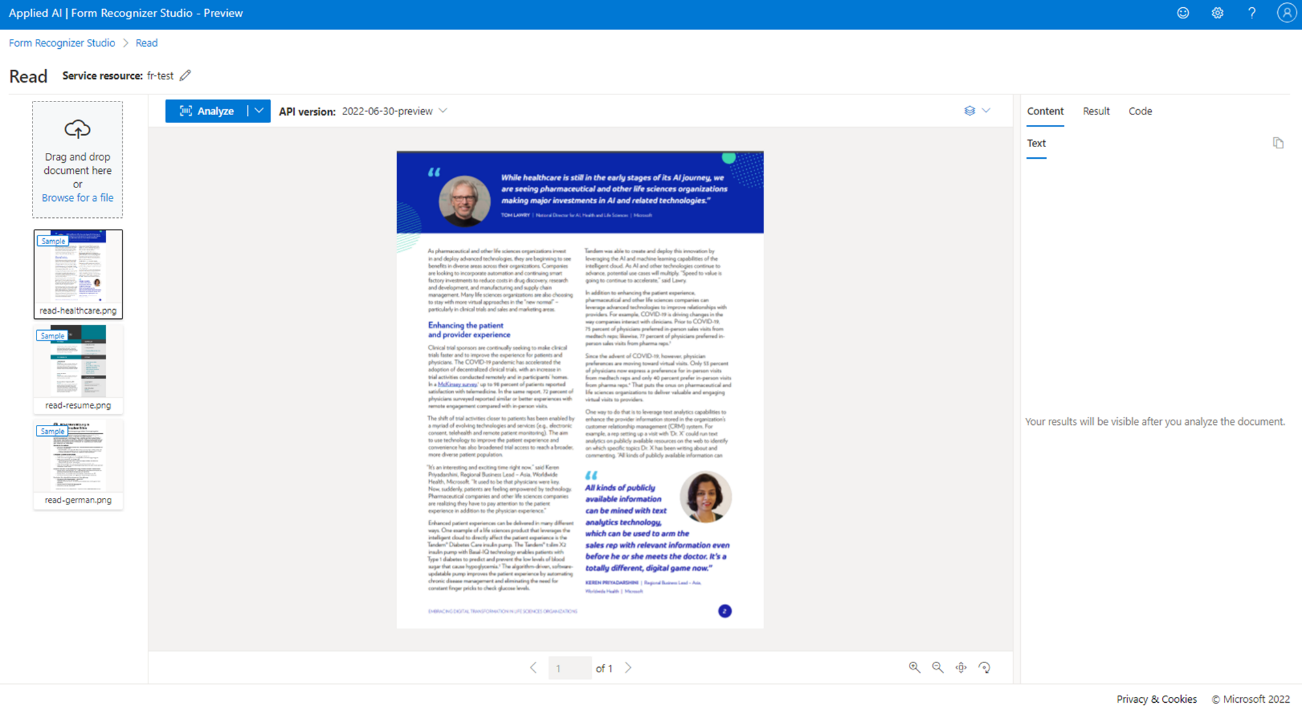The height and width of the screenshot is (710, 1302).
Task: Zoom out of the document
Action: pos(937,667)
